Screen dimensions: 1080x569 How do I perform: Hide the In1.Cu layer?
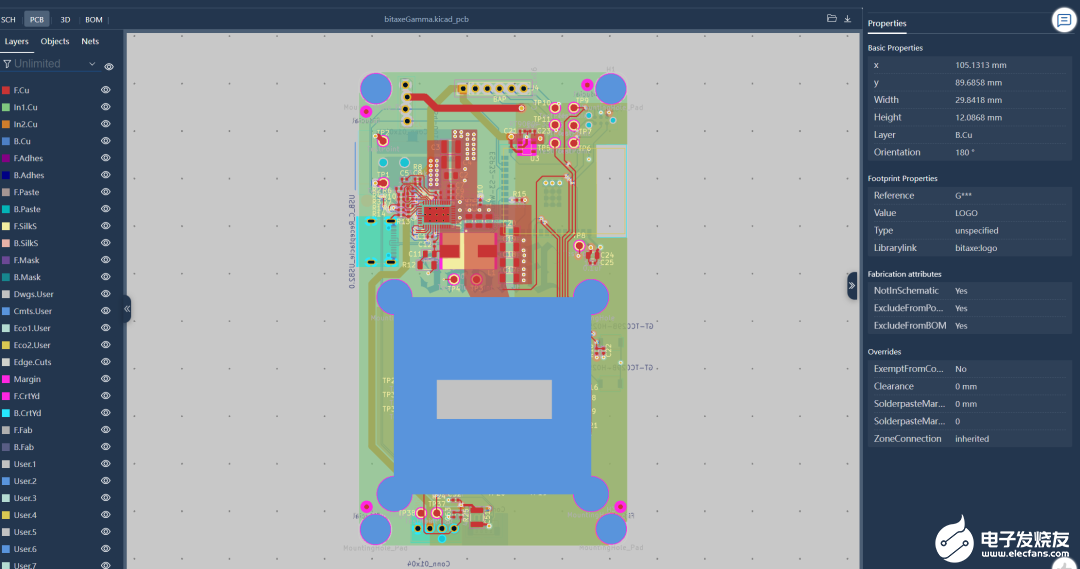105,107
